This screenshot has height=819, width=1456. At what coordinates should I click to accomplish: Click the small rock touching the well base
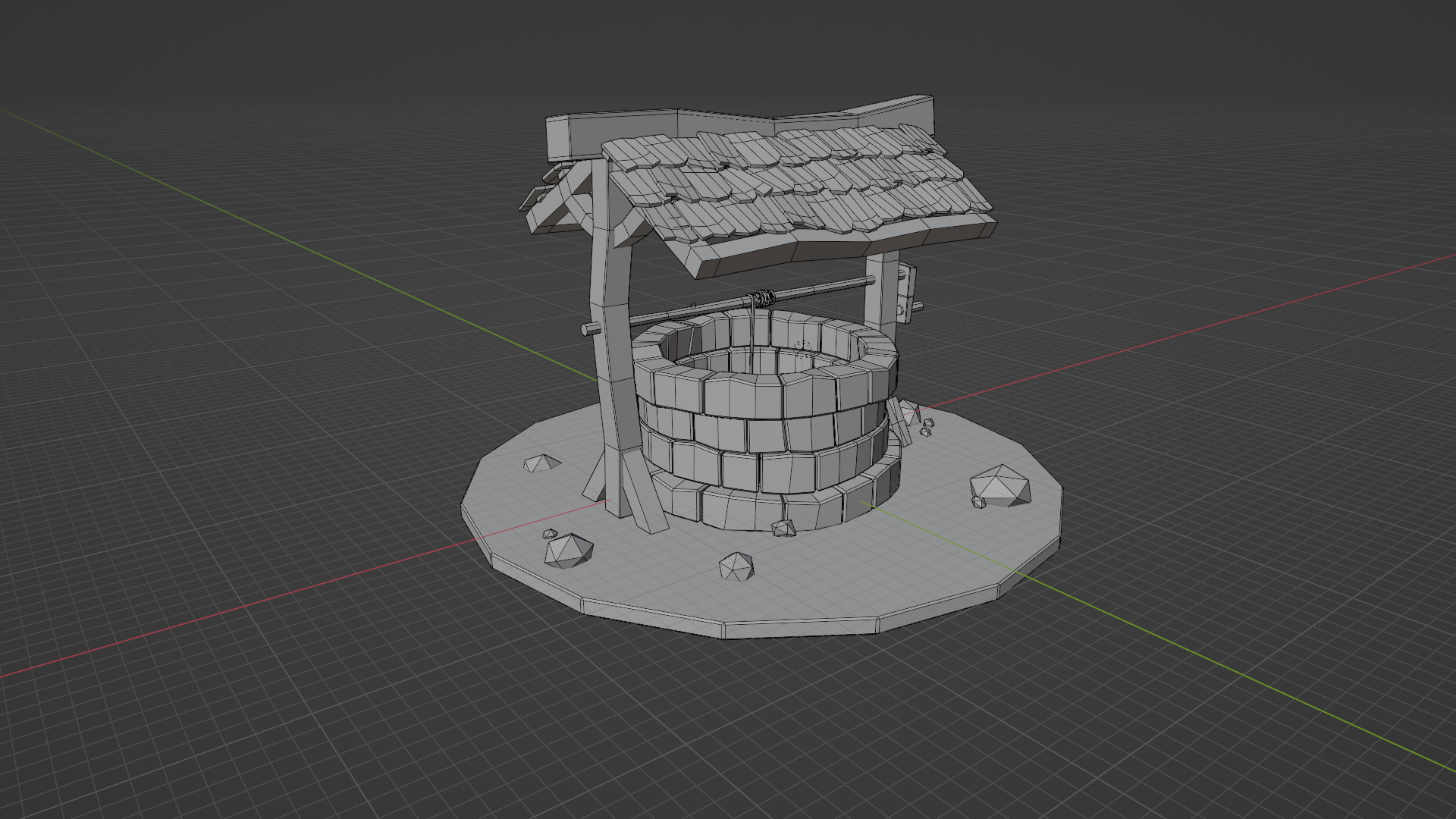tap(783, 528)
